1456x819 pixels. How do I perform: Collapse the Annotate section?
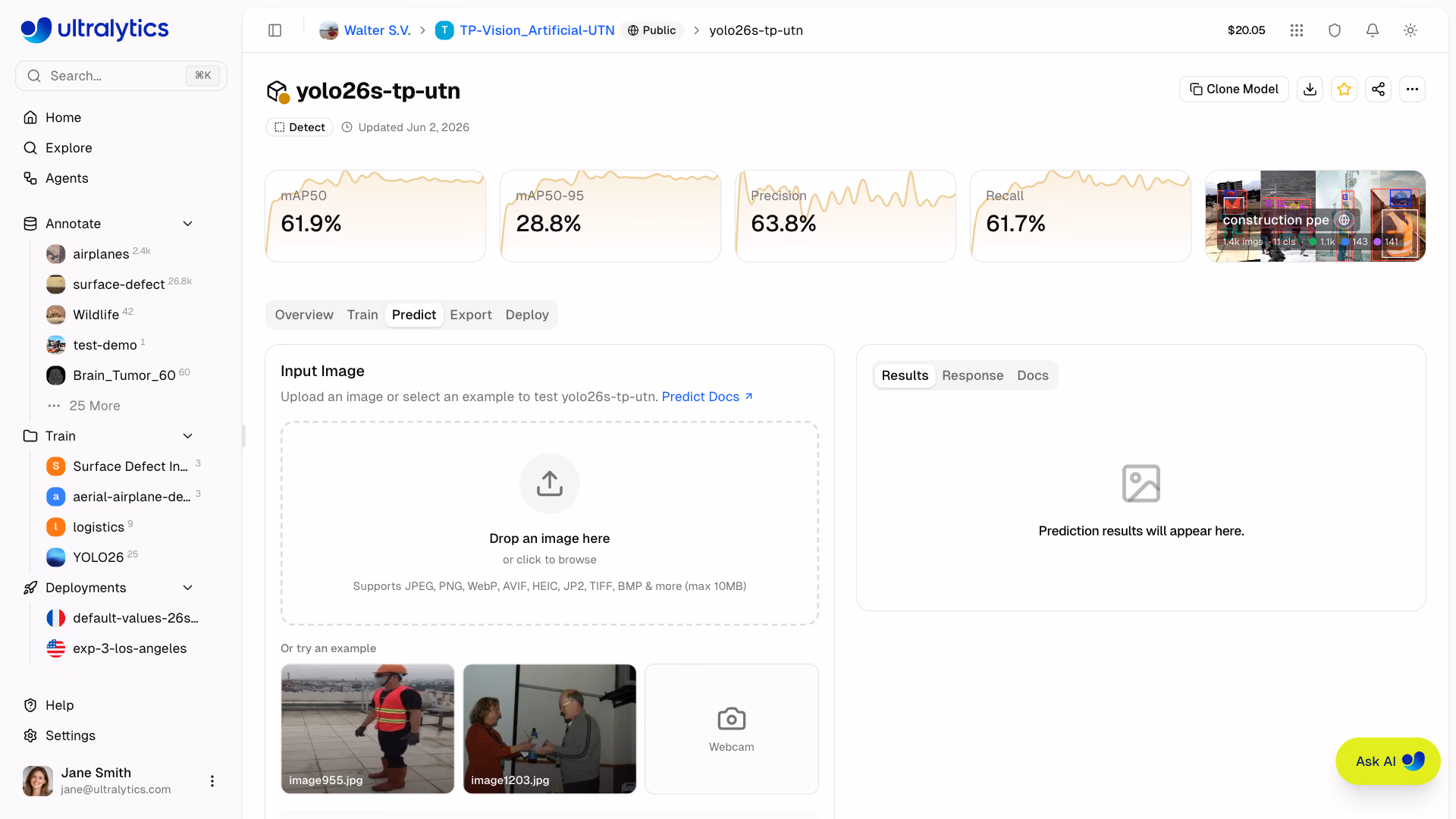tap(188, 224)
